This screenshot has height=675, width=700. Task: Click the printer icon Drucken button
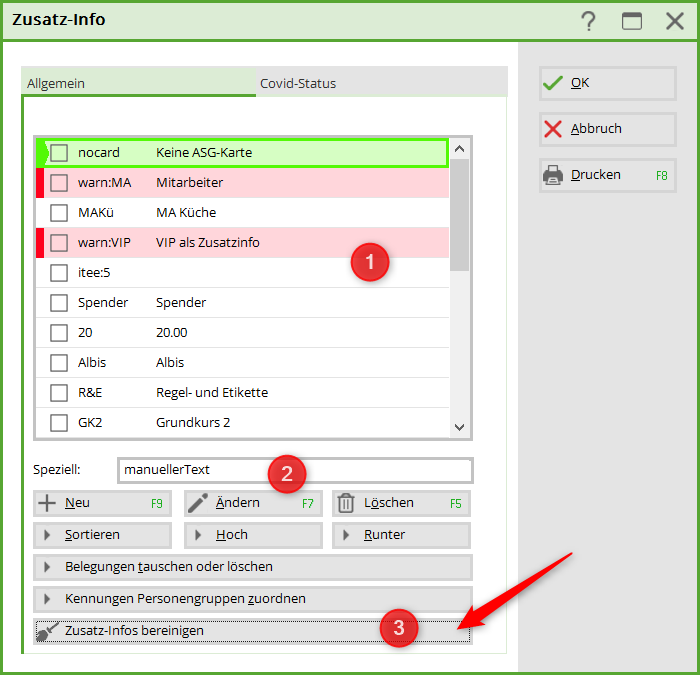click(607, 175)
